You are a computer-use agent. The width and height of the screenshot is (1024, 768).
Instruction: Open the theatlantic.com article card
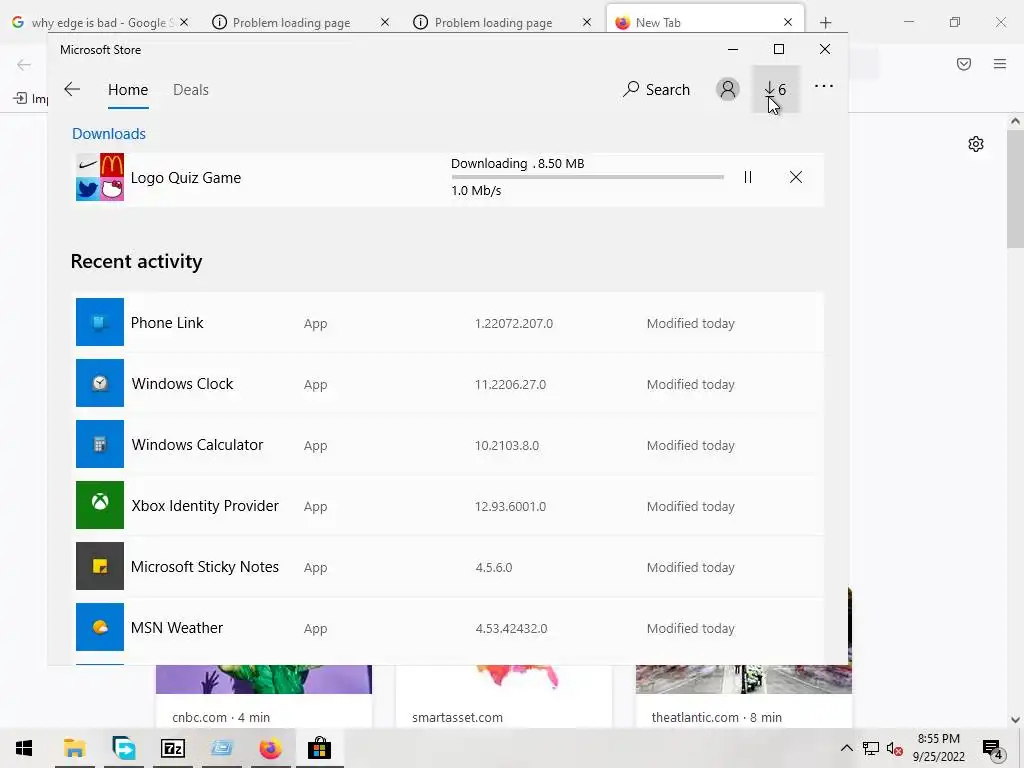[744, 696]
